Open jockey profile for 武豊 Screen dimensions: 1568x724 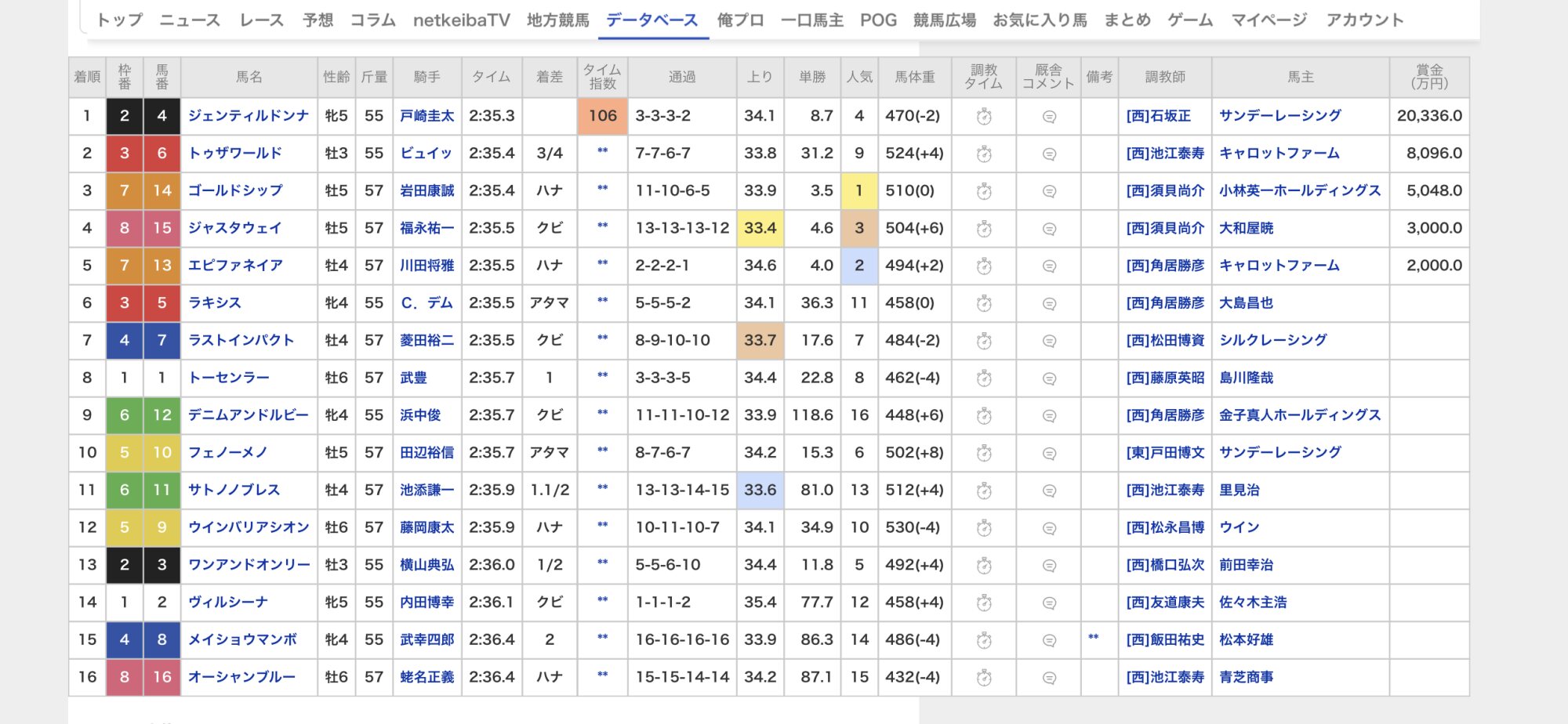click(413, 378)
